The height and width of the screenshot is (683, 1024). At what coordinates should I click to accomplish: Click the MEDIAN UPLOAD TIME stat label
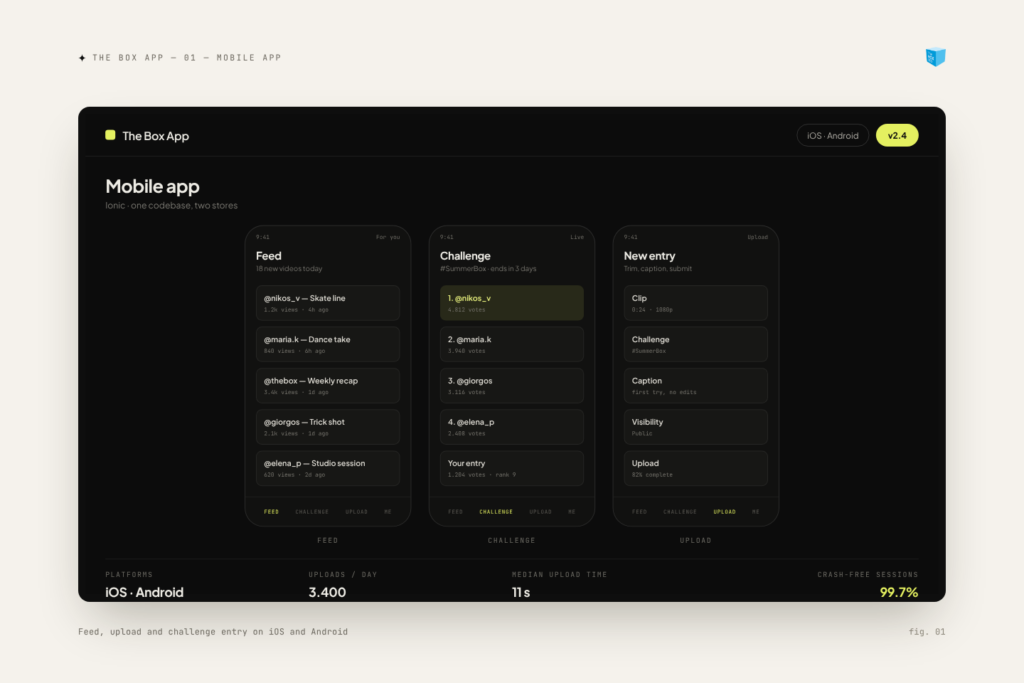(560, 575)
